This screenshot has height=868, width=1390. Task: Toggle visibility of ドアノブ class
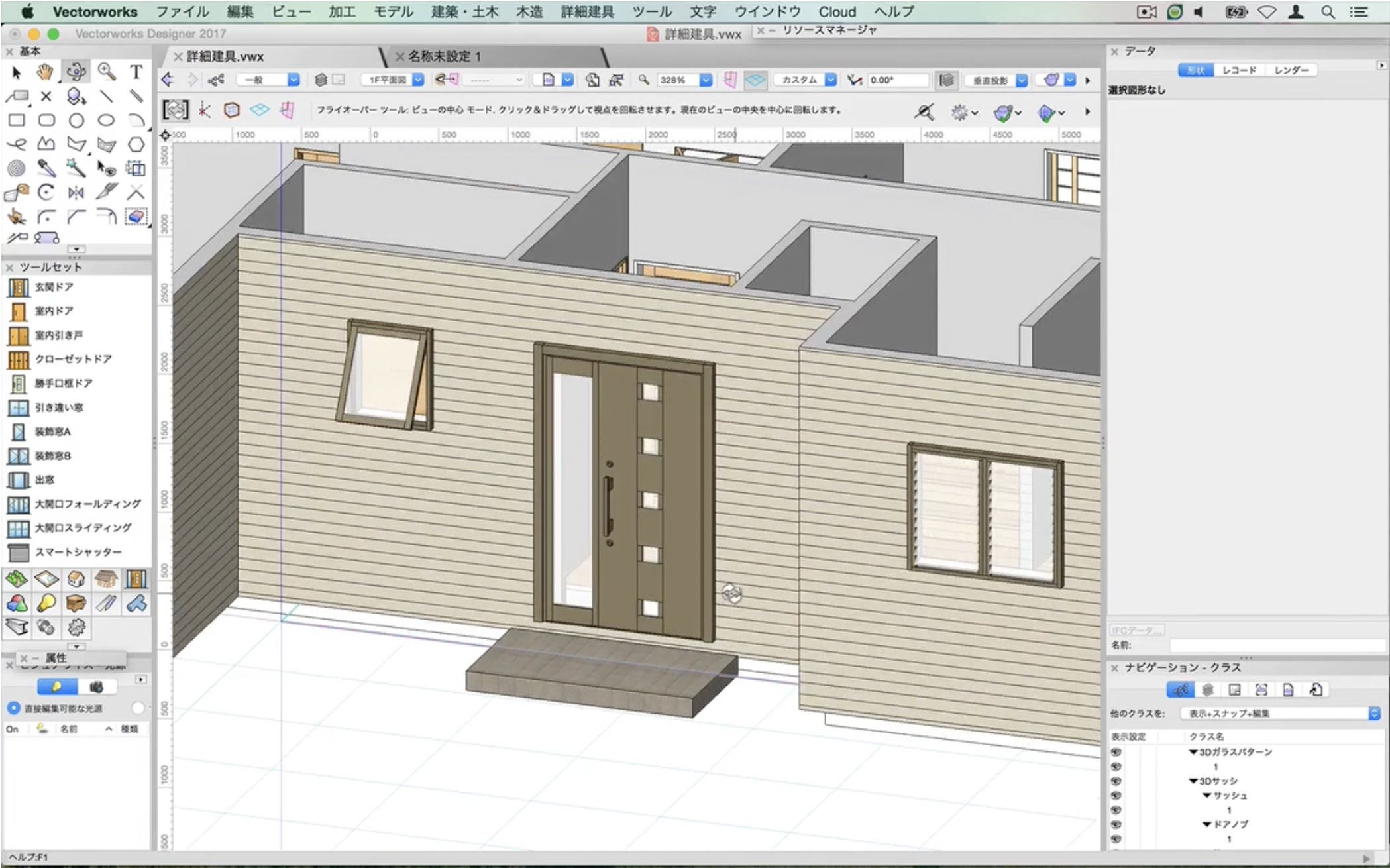click(1116, 825)
